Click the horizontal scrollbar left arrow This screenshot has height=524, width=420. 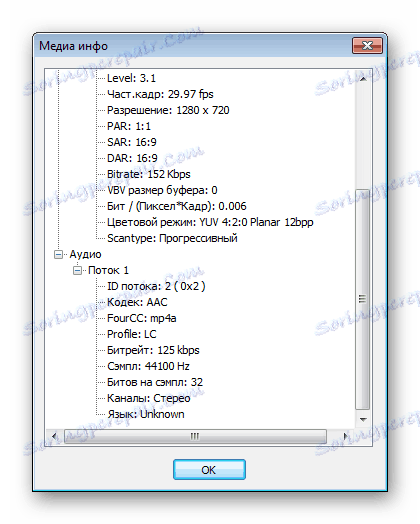coord(54,436)
